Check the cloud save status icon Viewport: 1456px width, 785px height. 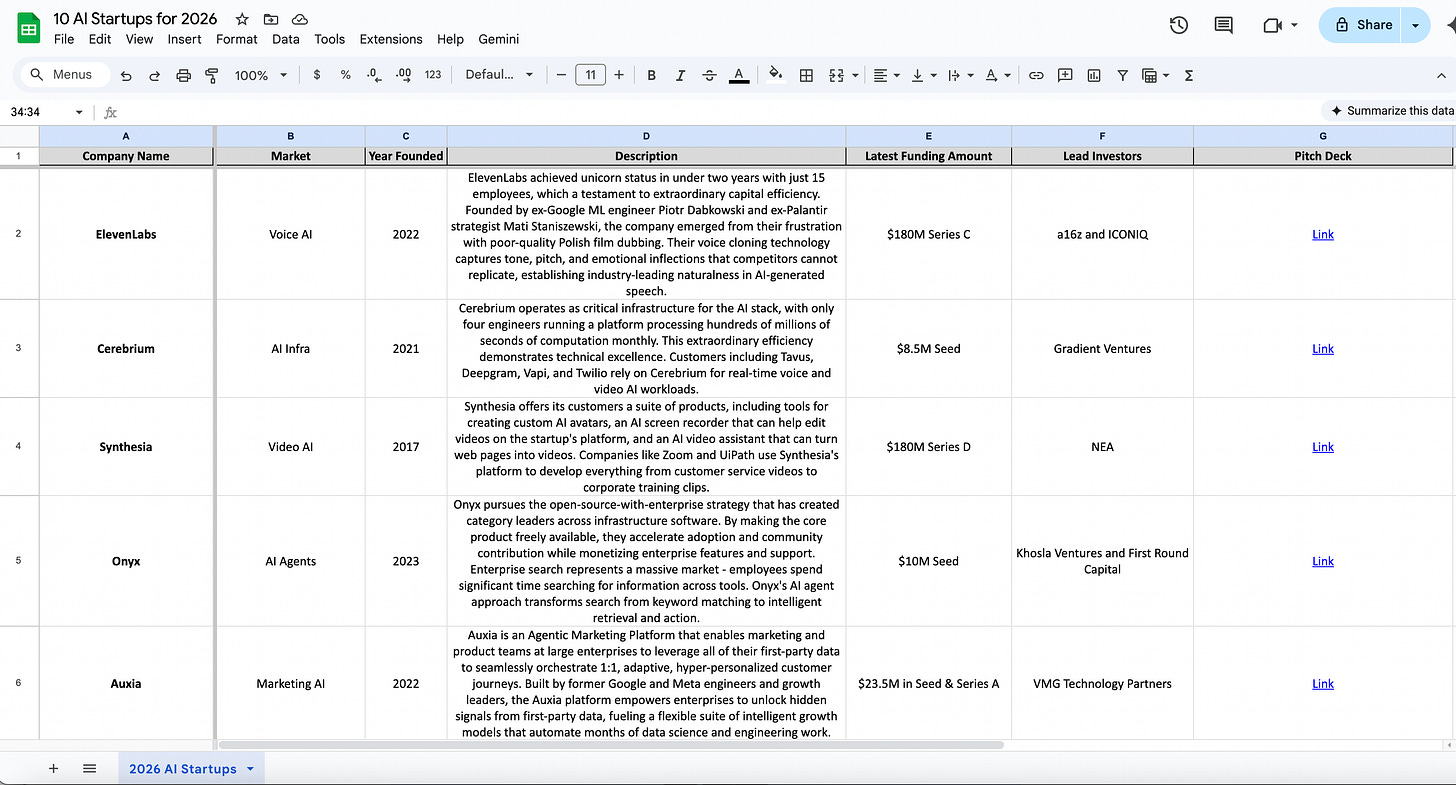[299, 20]
